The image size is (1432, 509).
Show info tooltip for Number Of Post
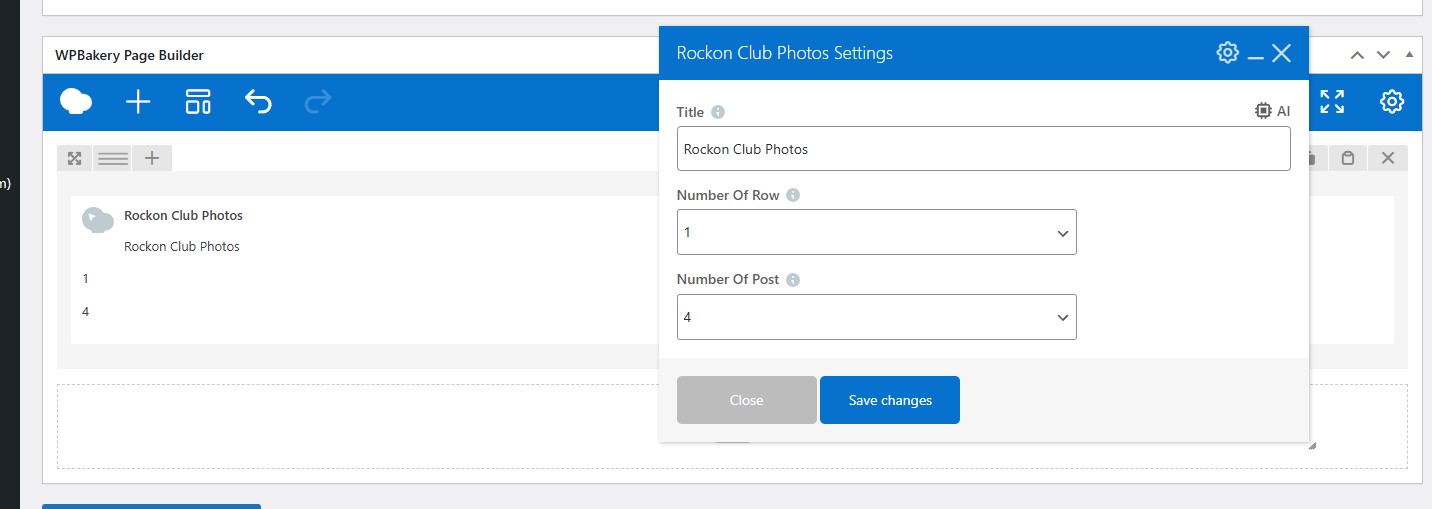[793, 280]
